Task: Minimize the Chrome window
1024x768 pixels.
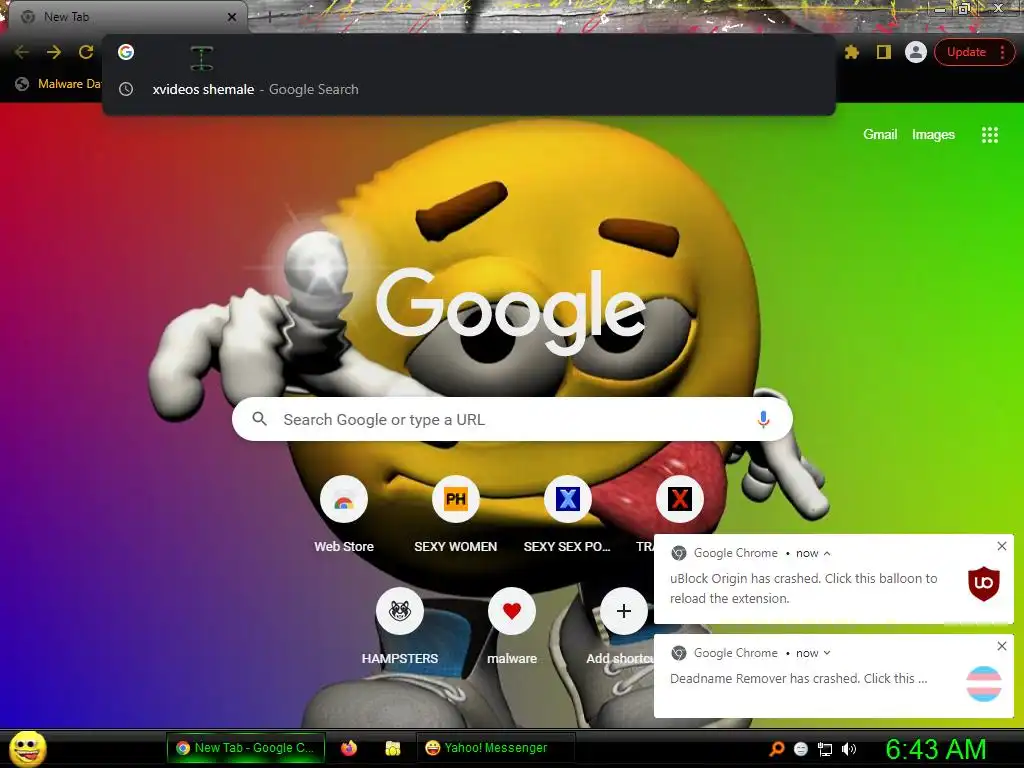Action: (940, 9)
